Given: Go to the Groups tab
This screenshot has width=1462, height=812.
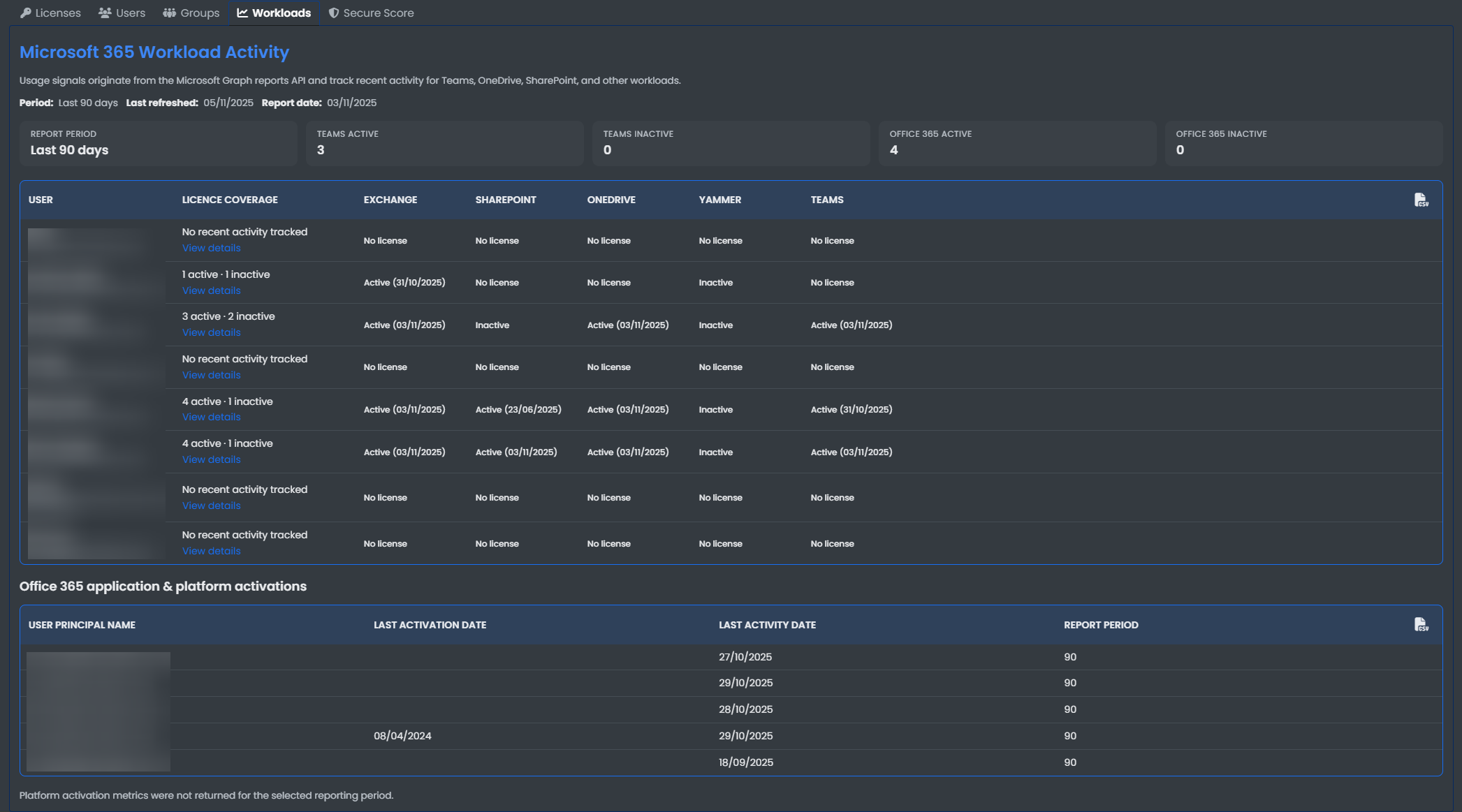Looking at the screenshot, I should (x=191, y=13).
